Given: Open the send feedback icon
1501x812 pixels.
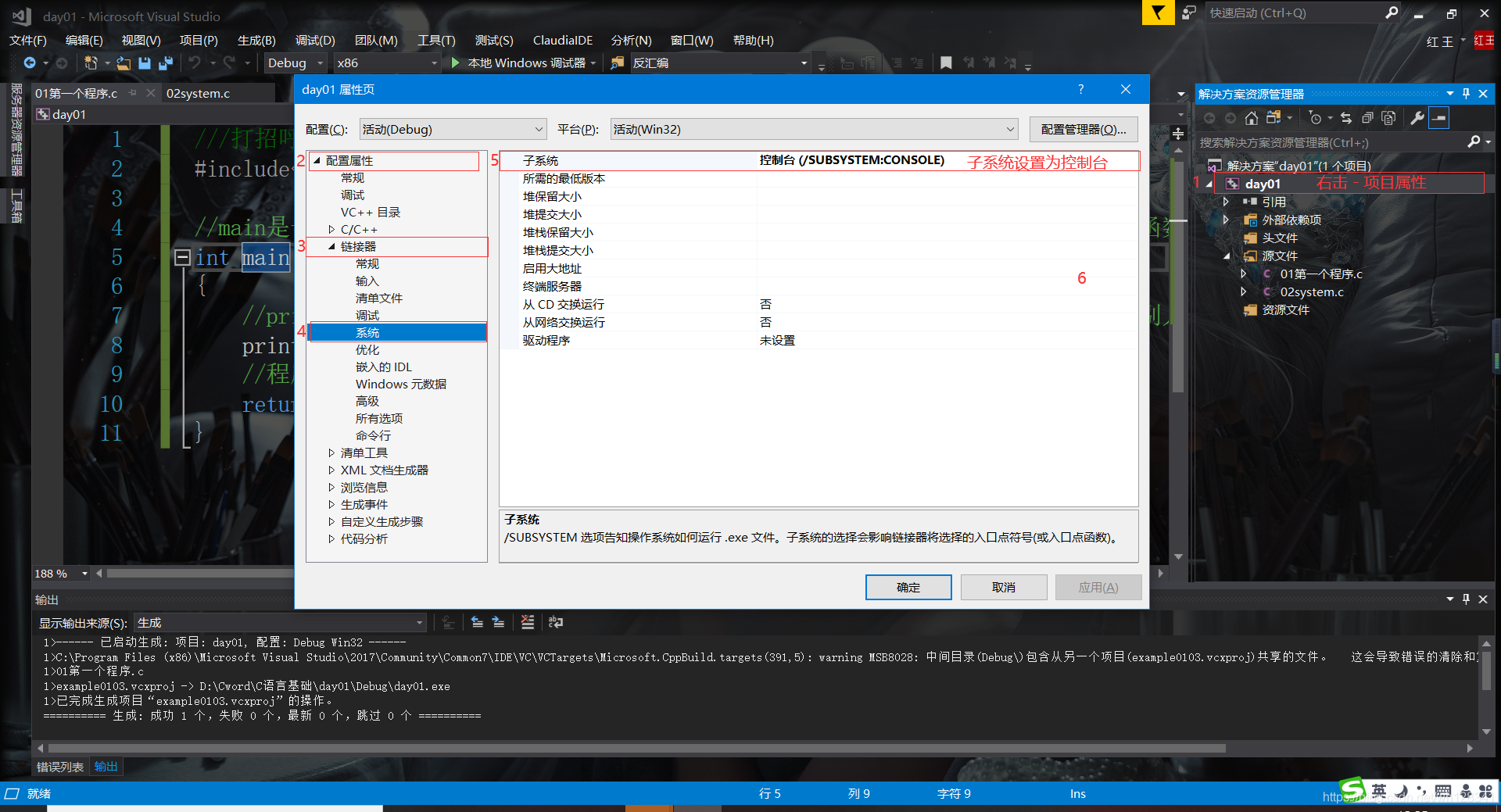Looking at the screenshot, I should coord(1189,13).
